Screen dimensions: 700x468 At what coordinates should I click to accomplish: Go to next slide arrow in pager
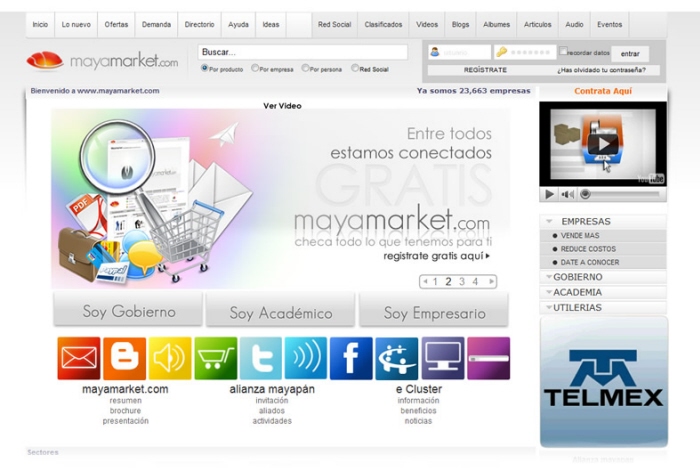pyautogui.click(x=491, y=281)
